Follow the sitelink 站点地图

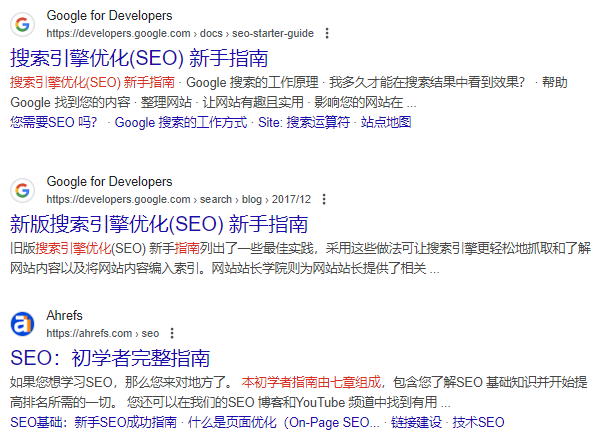coord(386,122)
